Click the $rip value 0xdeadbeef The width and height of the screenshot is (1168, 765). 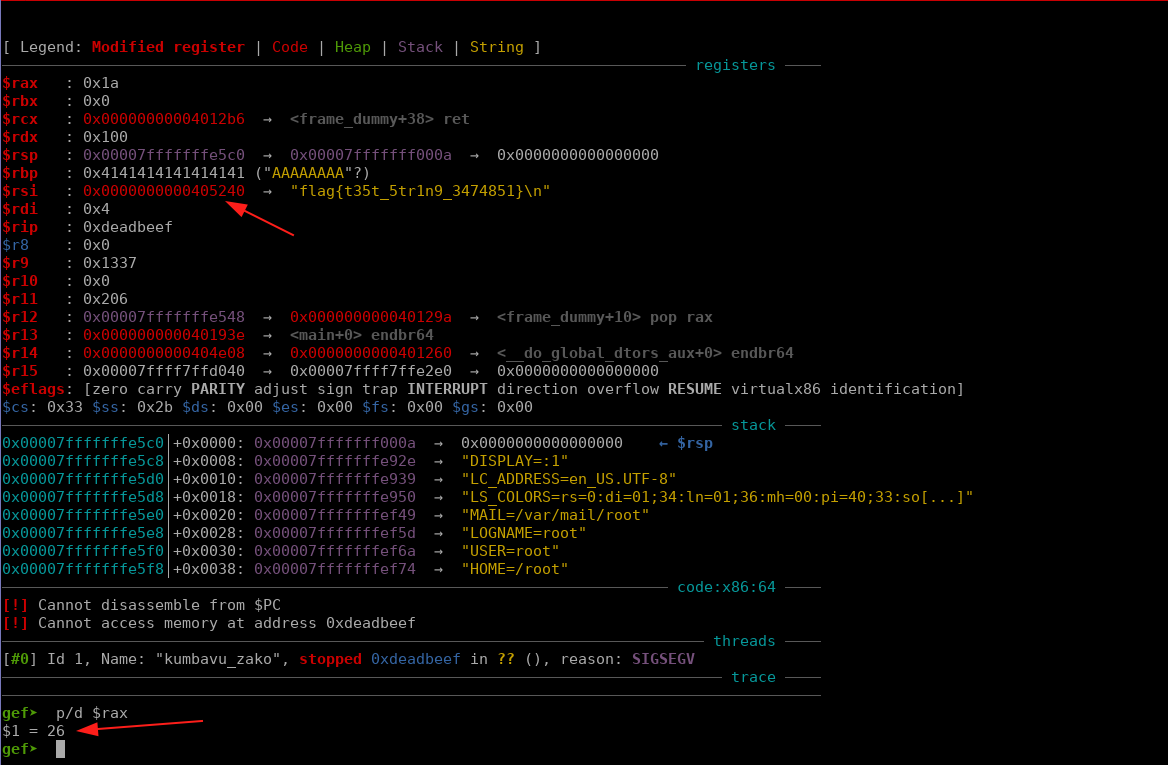[128, 227]
